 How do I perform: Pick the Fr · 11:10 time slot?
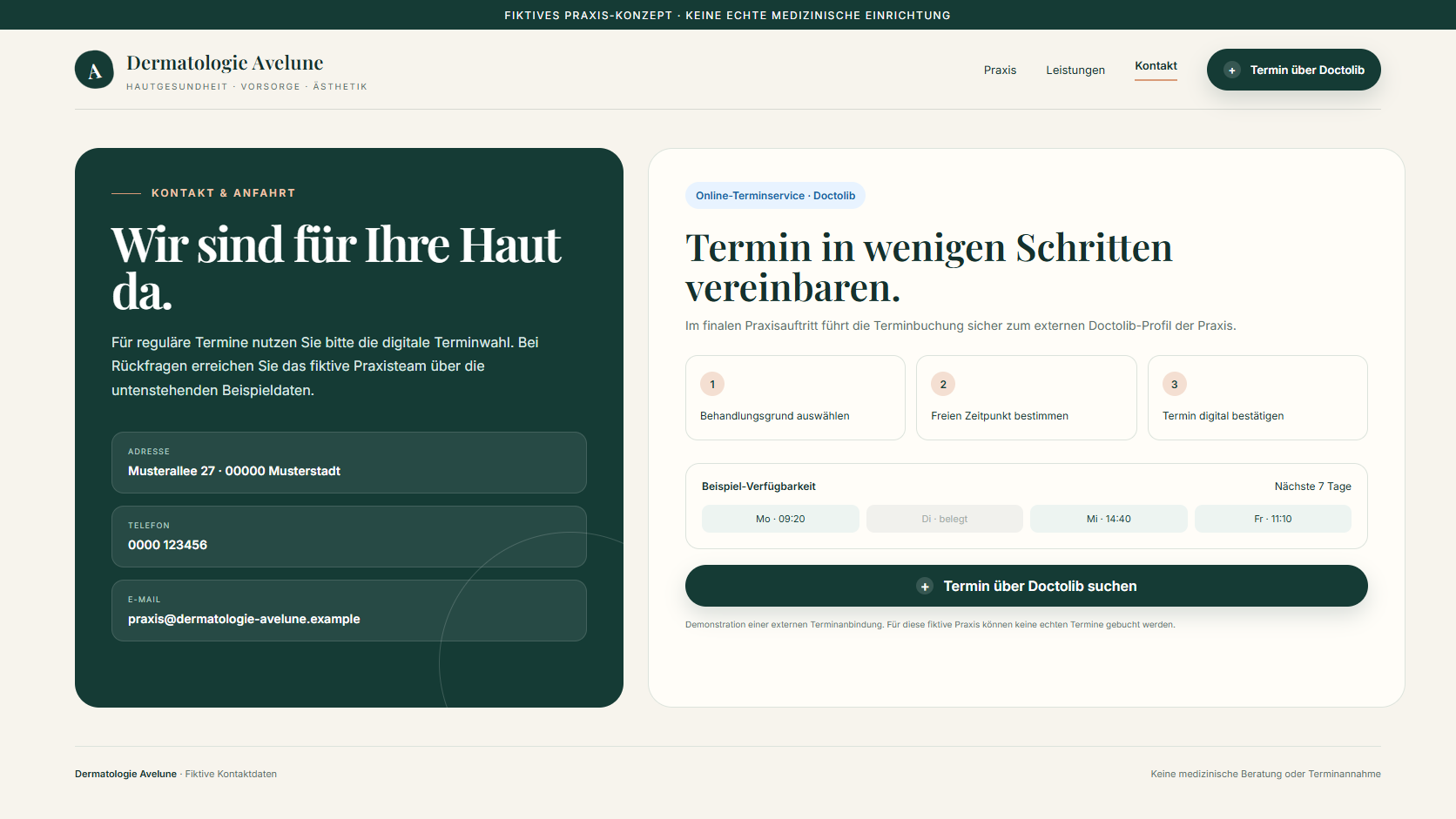1273,519
